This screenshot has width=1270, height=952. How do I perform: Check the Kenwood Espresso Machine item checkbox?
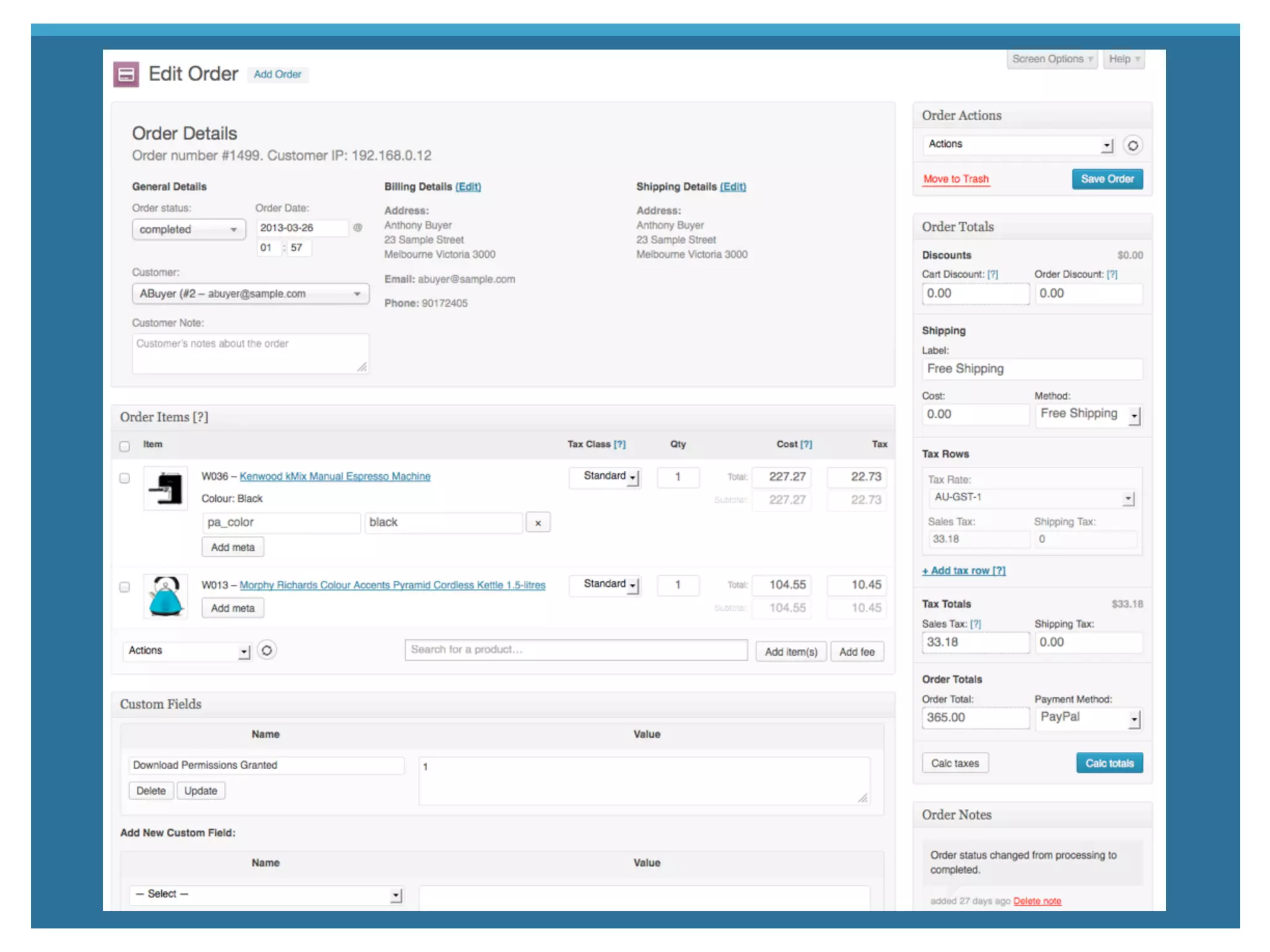[x=125, y=478]
